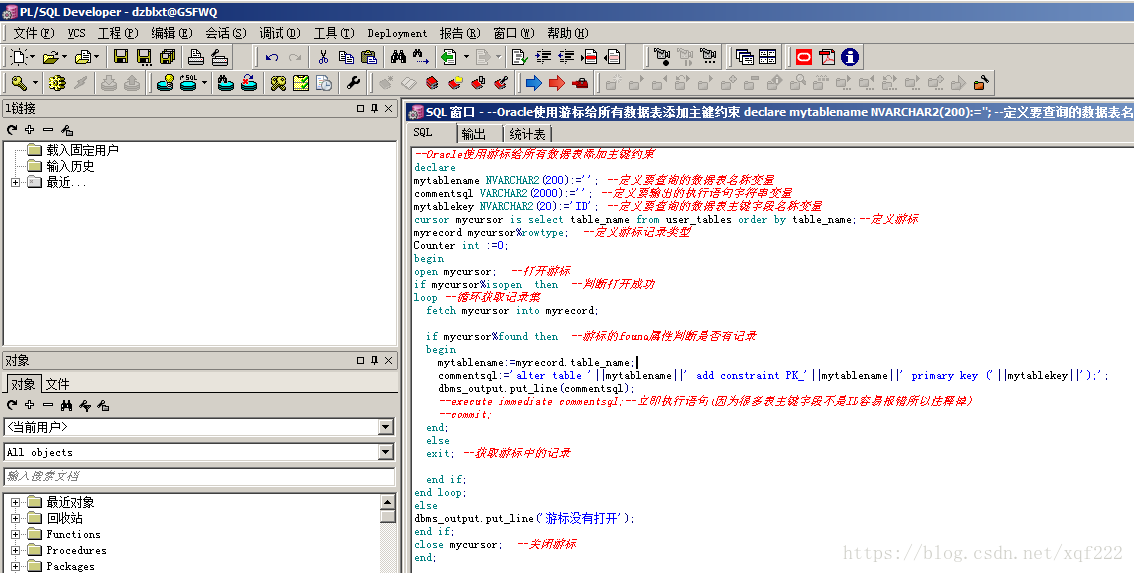The height and width of the screenshot is (573, 1134).
Task: Click binoculars find icon in 对象 panel
Action: 67,405
